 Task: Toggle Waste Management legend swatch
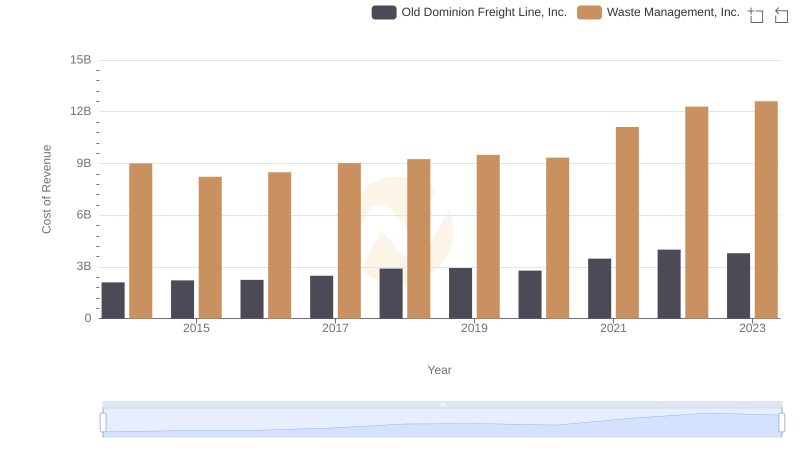click(x=589, y=12)
